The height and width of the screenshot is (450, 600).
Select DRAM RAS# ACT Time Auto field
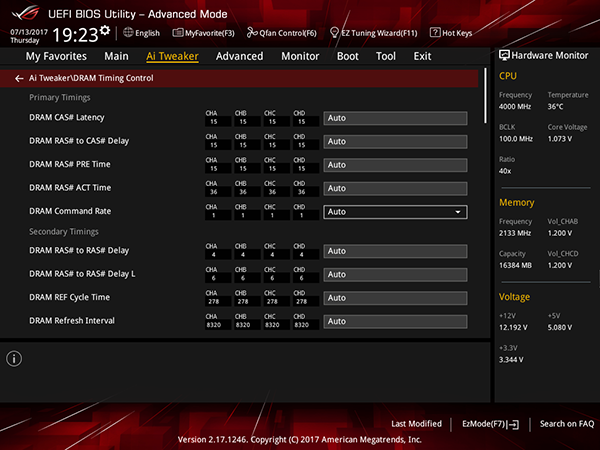click(x=395, y=189)
